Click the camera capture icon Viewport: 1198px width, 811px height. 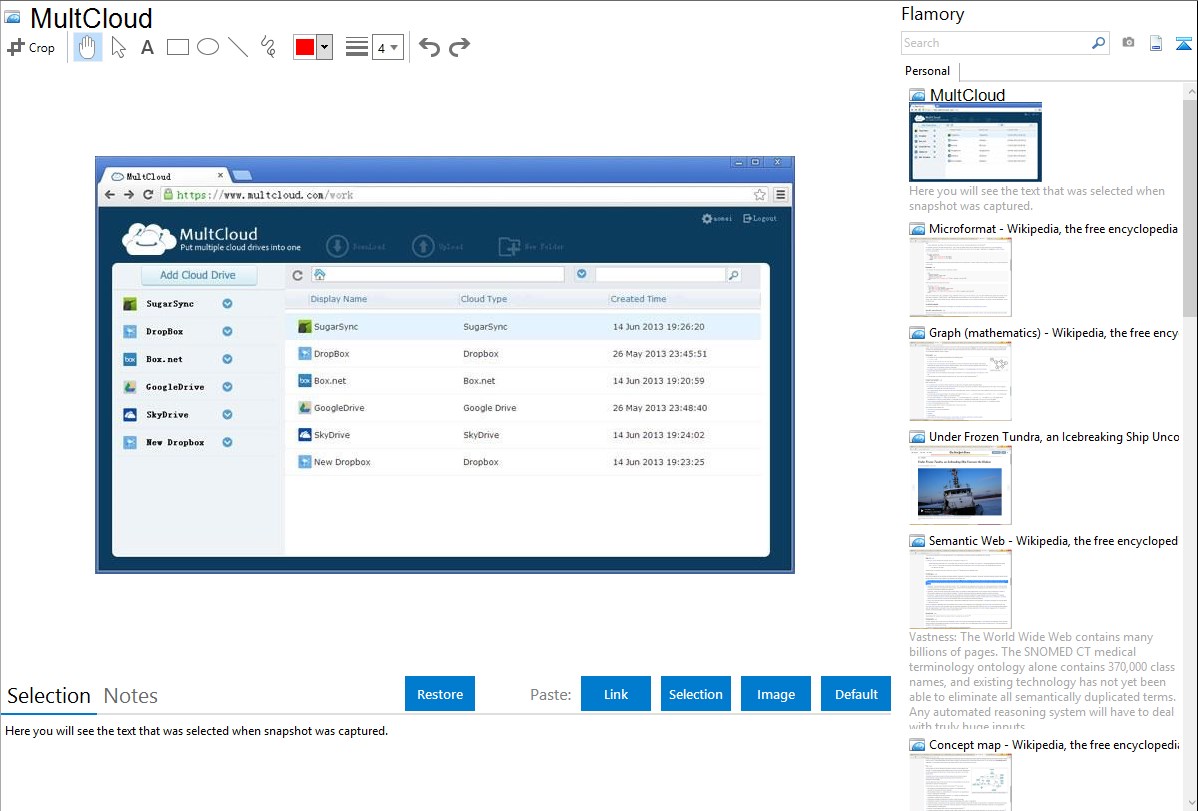pyautogui.click(x=1128, y=43)
